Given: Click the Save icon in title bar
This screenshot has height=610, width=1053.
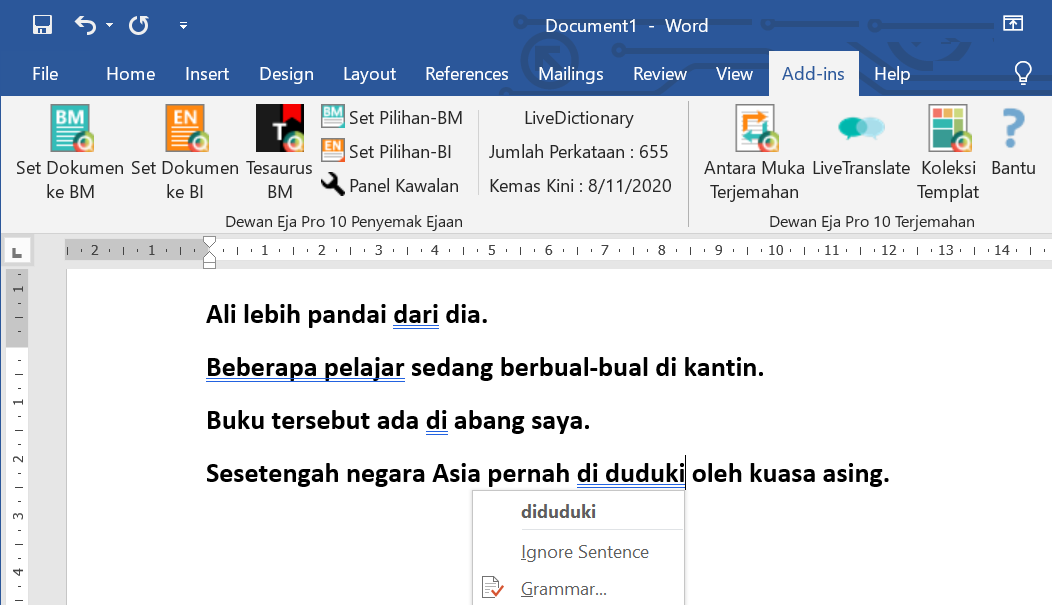Looking at the screenshot, I should point(43,25).
